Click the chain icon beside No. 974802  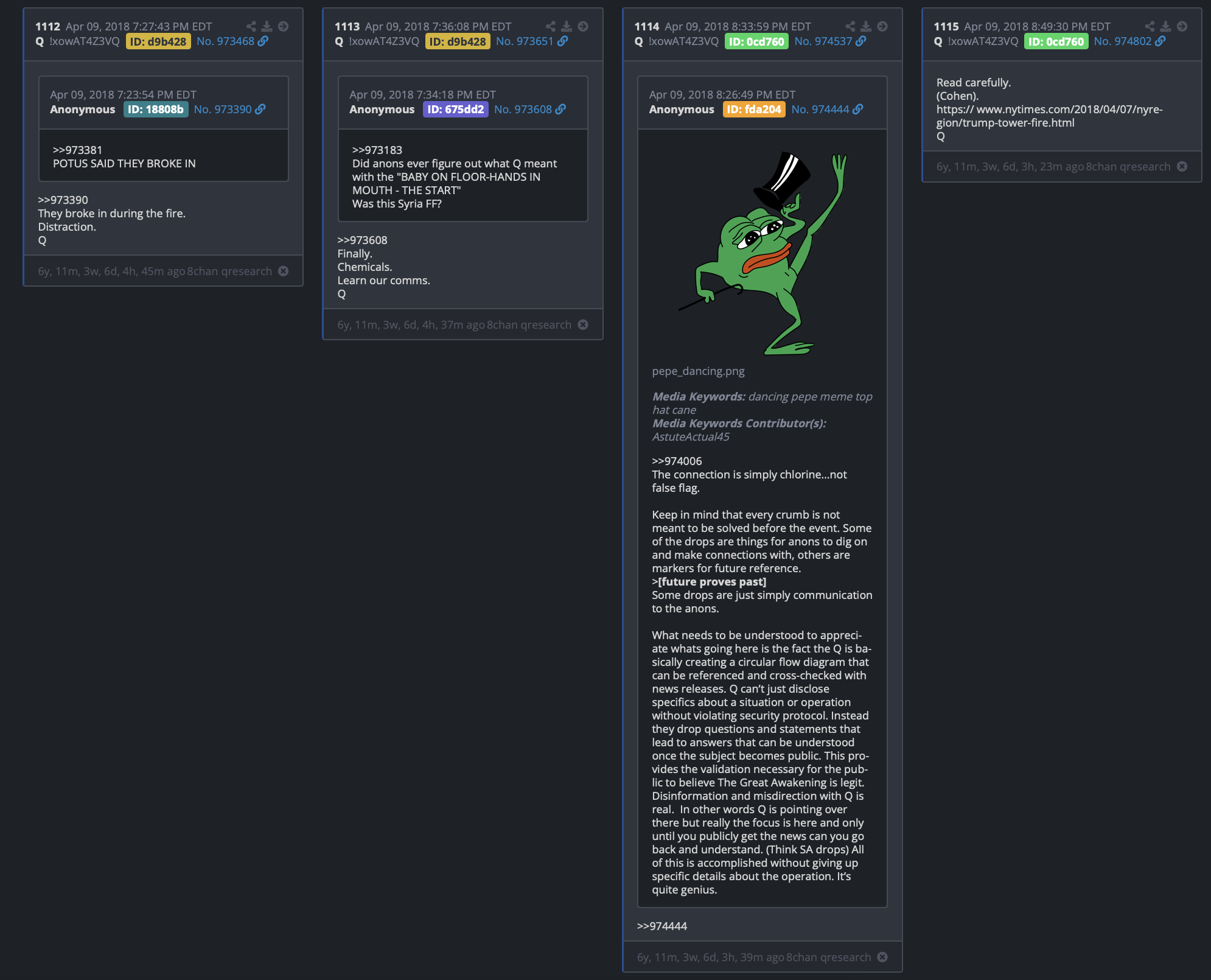tap(1160, 41)
